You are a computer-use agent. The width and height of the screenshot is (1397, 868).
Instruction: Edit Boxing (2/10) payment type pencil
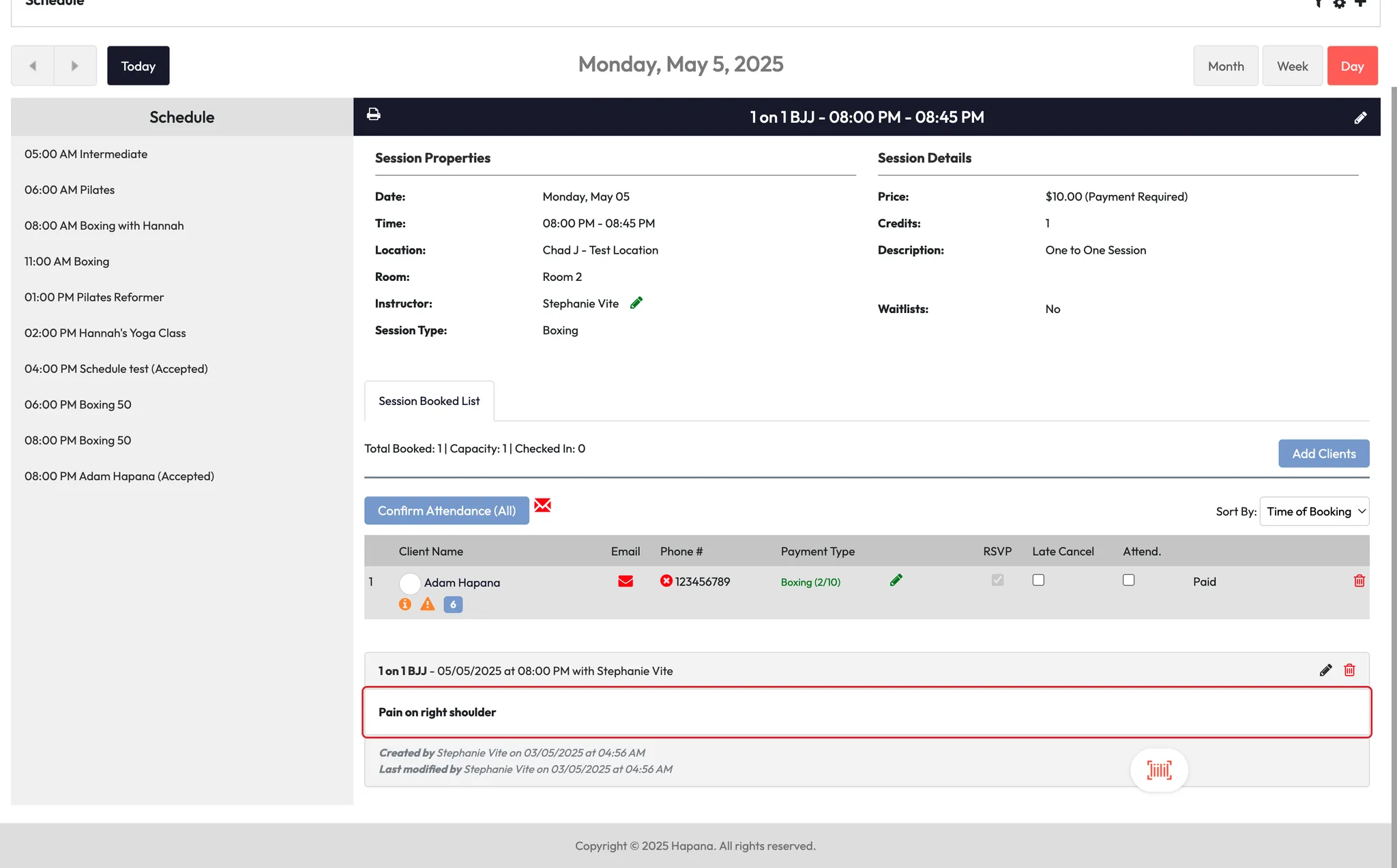[896, 580]
